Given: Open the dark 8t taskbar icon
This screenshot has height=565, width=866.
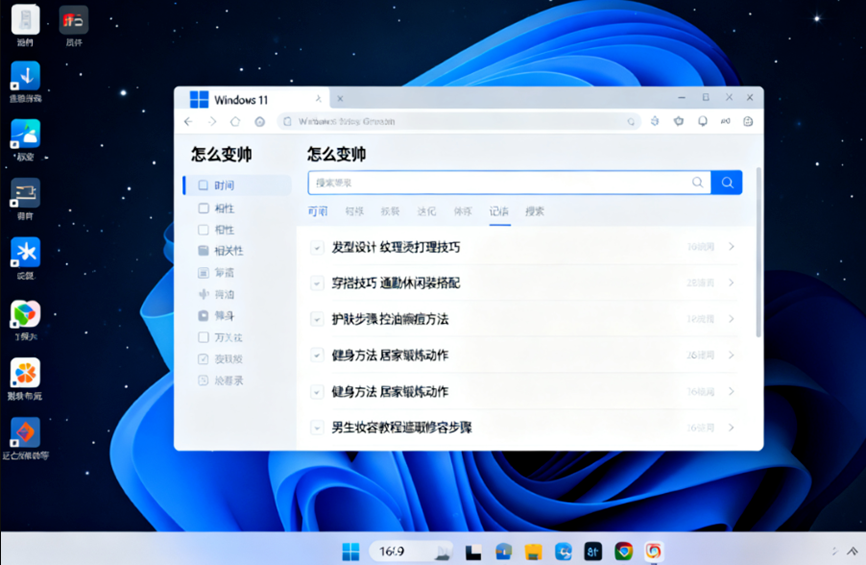Looking at the screenshot, I should point(593,551).
